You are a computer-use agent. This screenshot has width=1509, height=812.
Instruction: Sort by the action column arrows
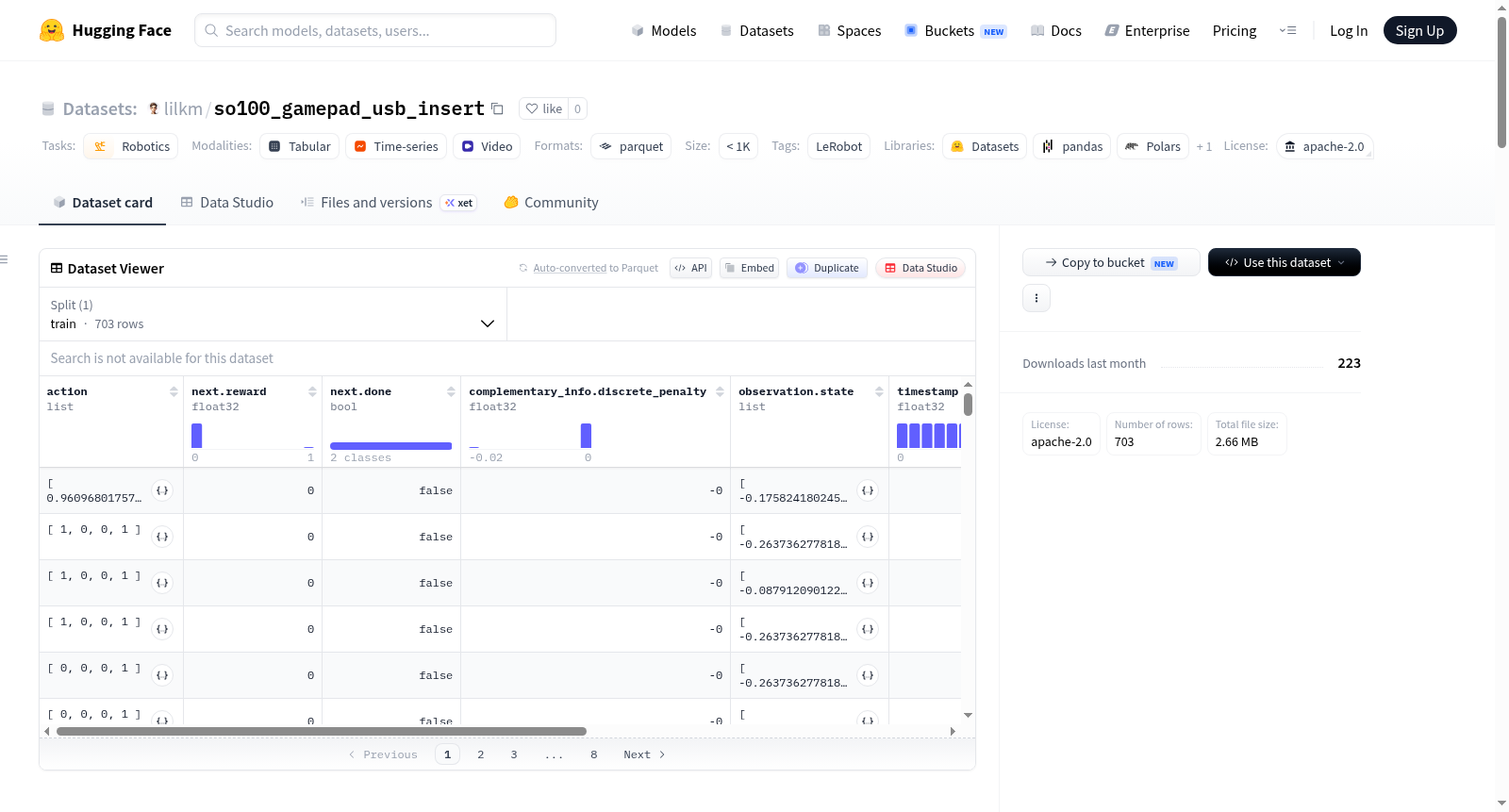(x=174, y=391)
